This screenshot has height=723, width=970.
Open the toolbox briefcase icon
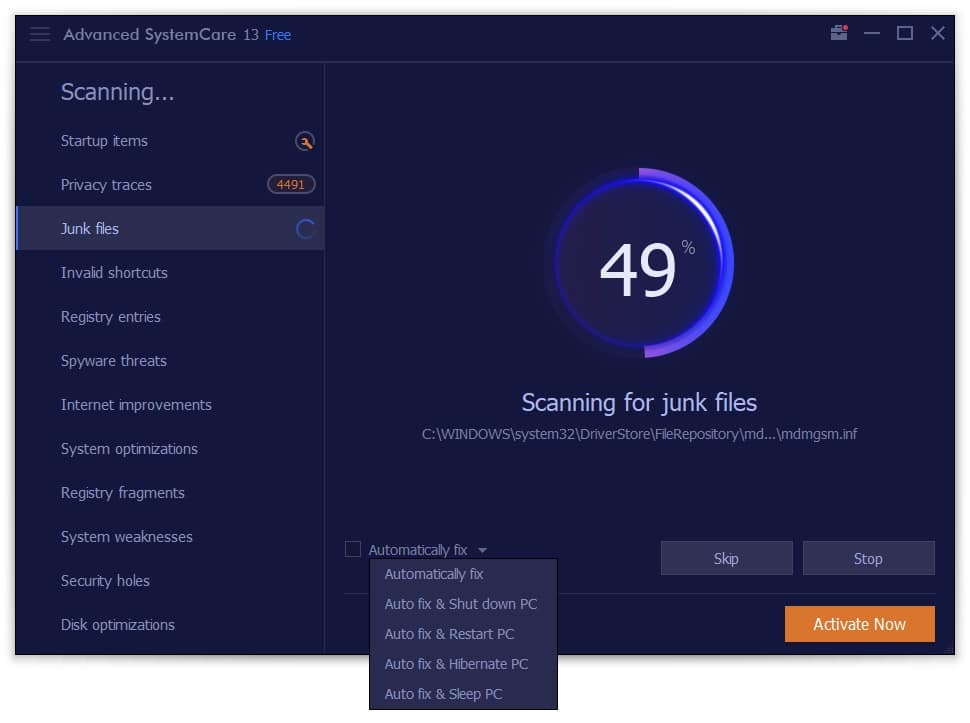pos(839,33)
